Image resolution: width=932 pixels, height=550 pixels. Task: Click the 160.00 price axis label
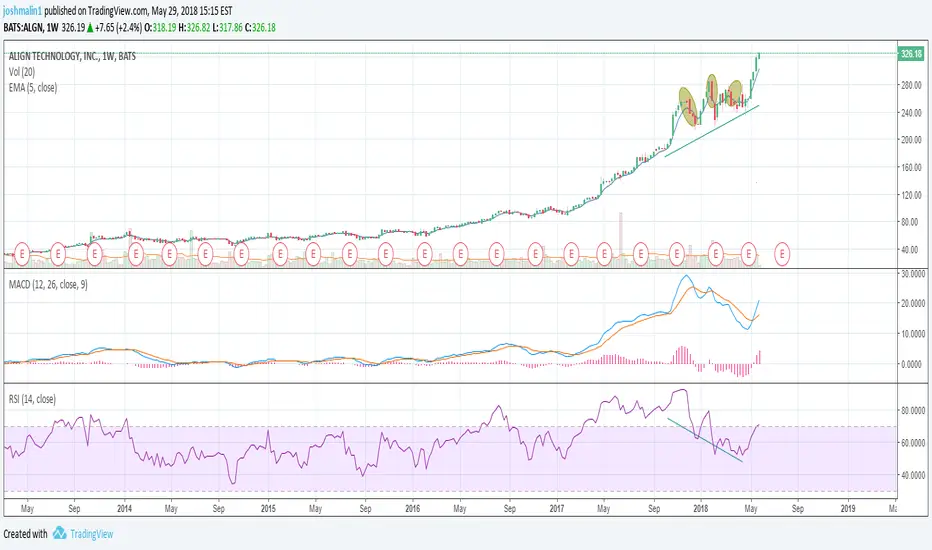click(911, 167)
